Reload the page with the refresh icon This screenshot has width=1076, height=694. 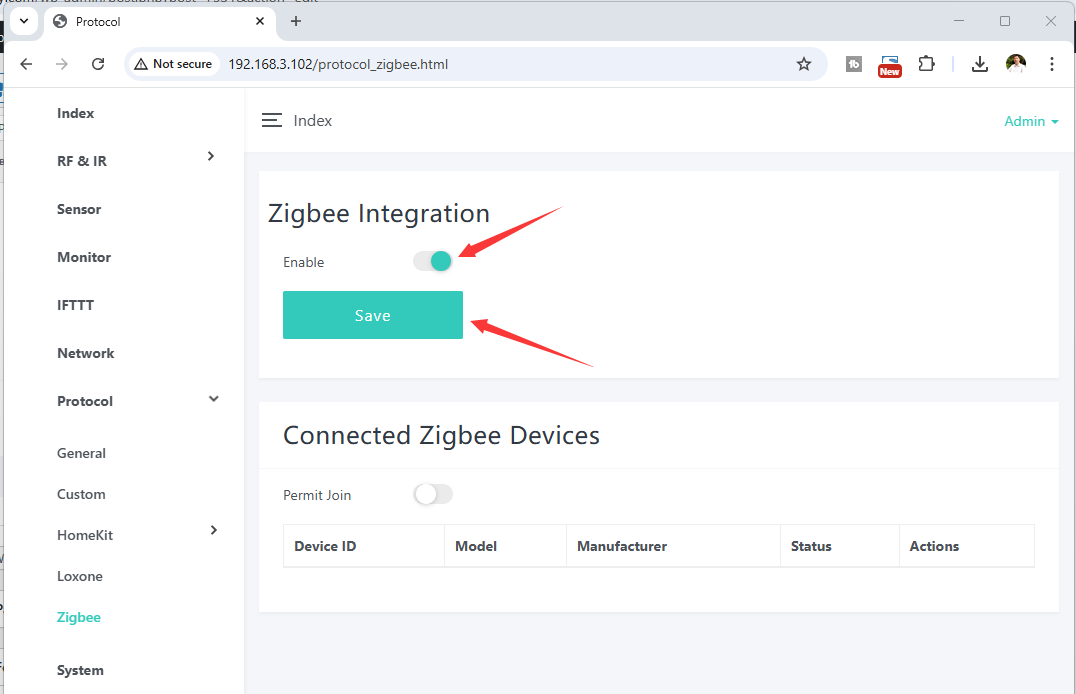pyautogui.click(x=98, y=64)
